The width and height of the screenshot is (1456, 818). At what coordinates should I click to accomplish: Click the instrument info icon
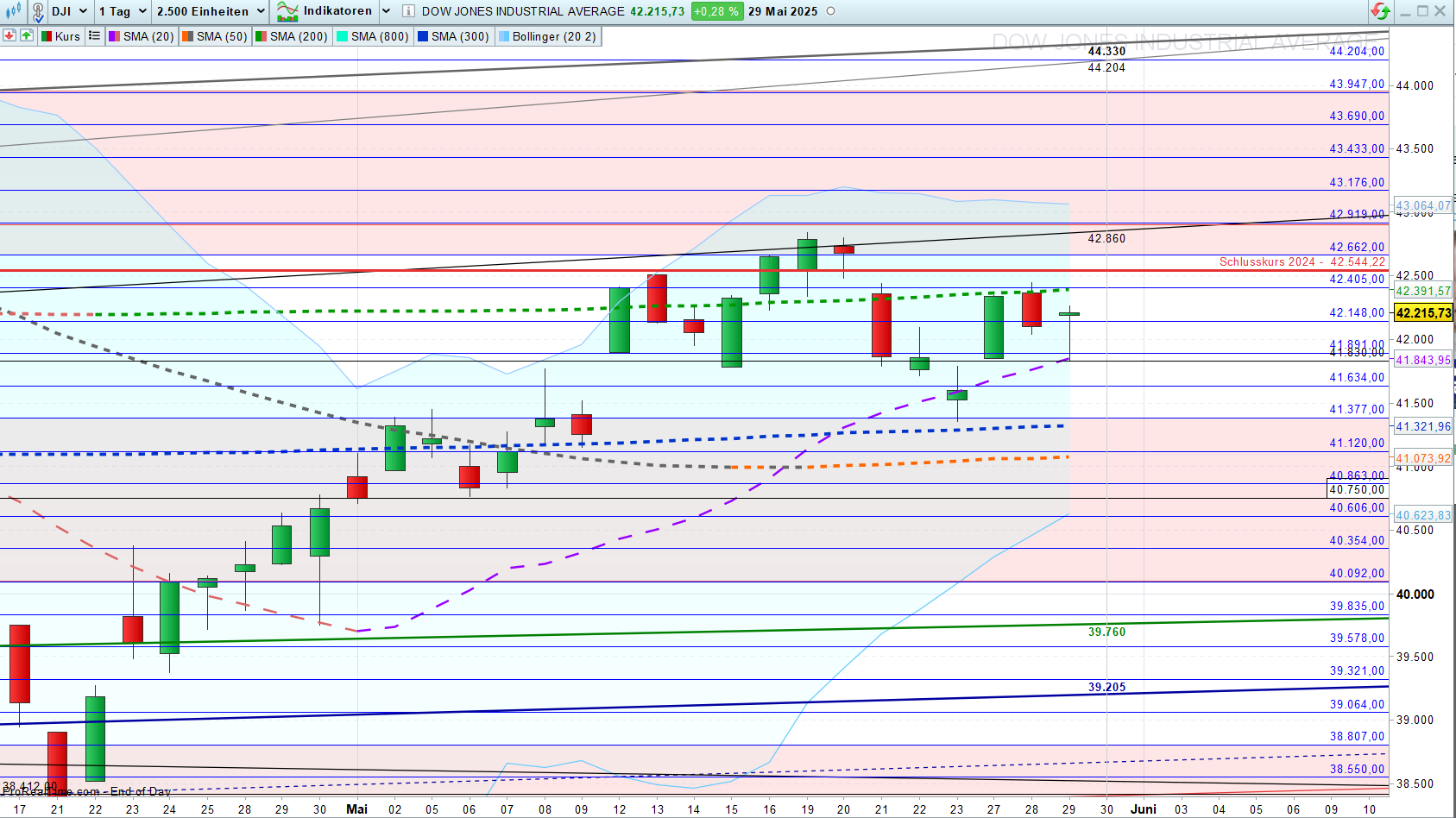(x=407, y=11)
